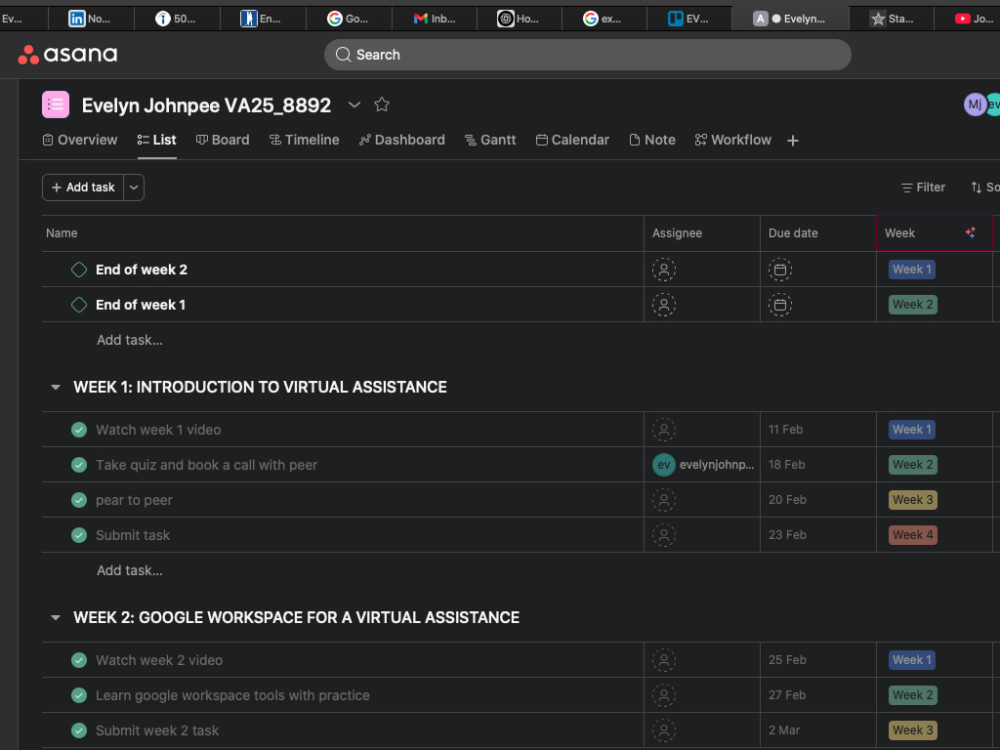Viewport: 1000px width, 750px height.
Task: Uncheck Watch week 1 video task
Action: click(x=79, y=430)
